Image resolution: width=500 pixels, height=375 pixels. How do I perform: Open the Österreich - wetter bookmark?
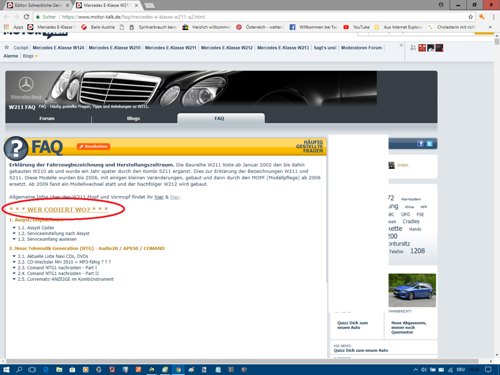261,27
